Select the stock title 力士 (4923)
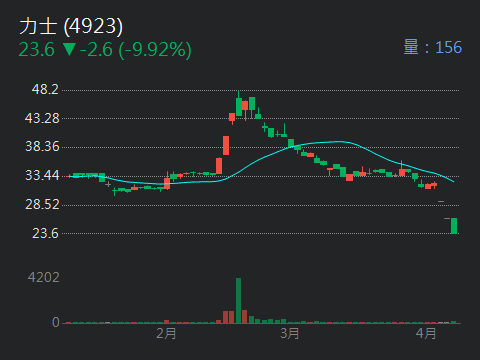 pyautogui.click(x=71, y=26)
